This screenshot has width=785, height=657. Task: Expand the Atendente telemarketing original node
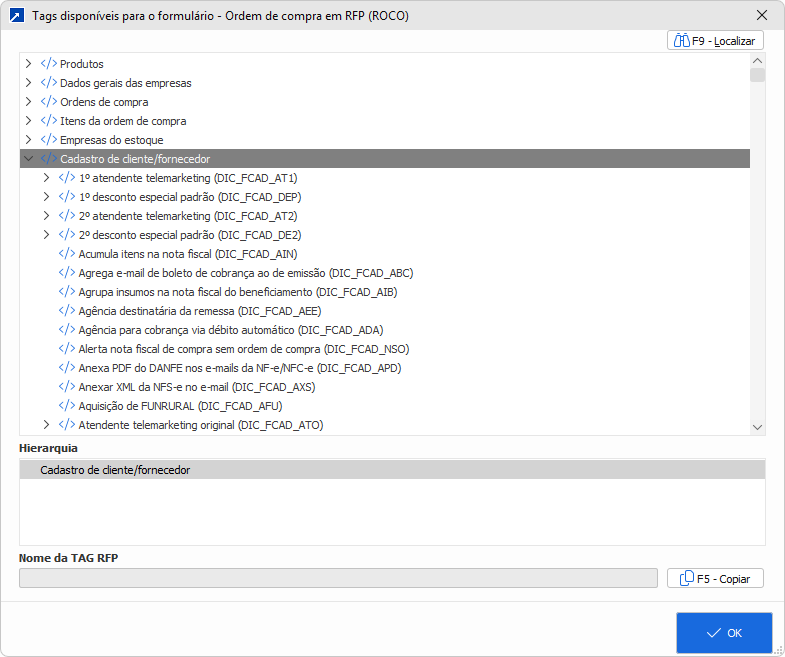point(47,425)
